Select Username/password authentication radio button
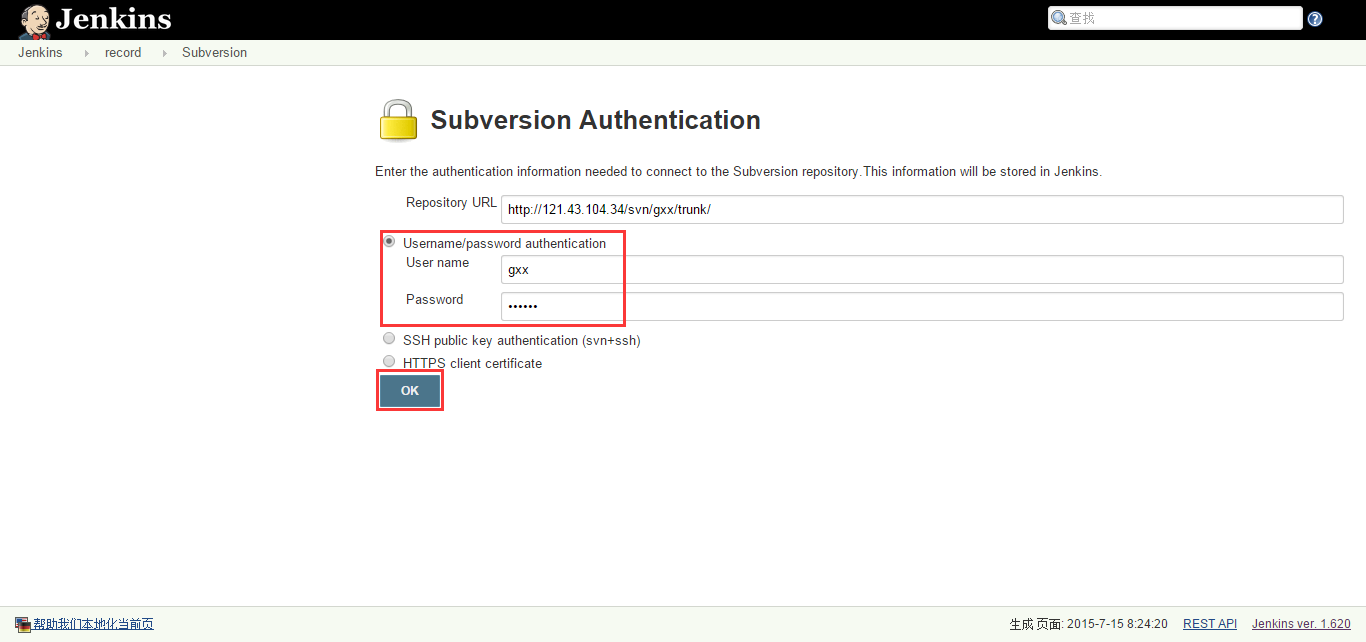 click(x=389, y=241)
